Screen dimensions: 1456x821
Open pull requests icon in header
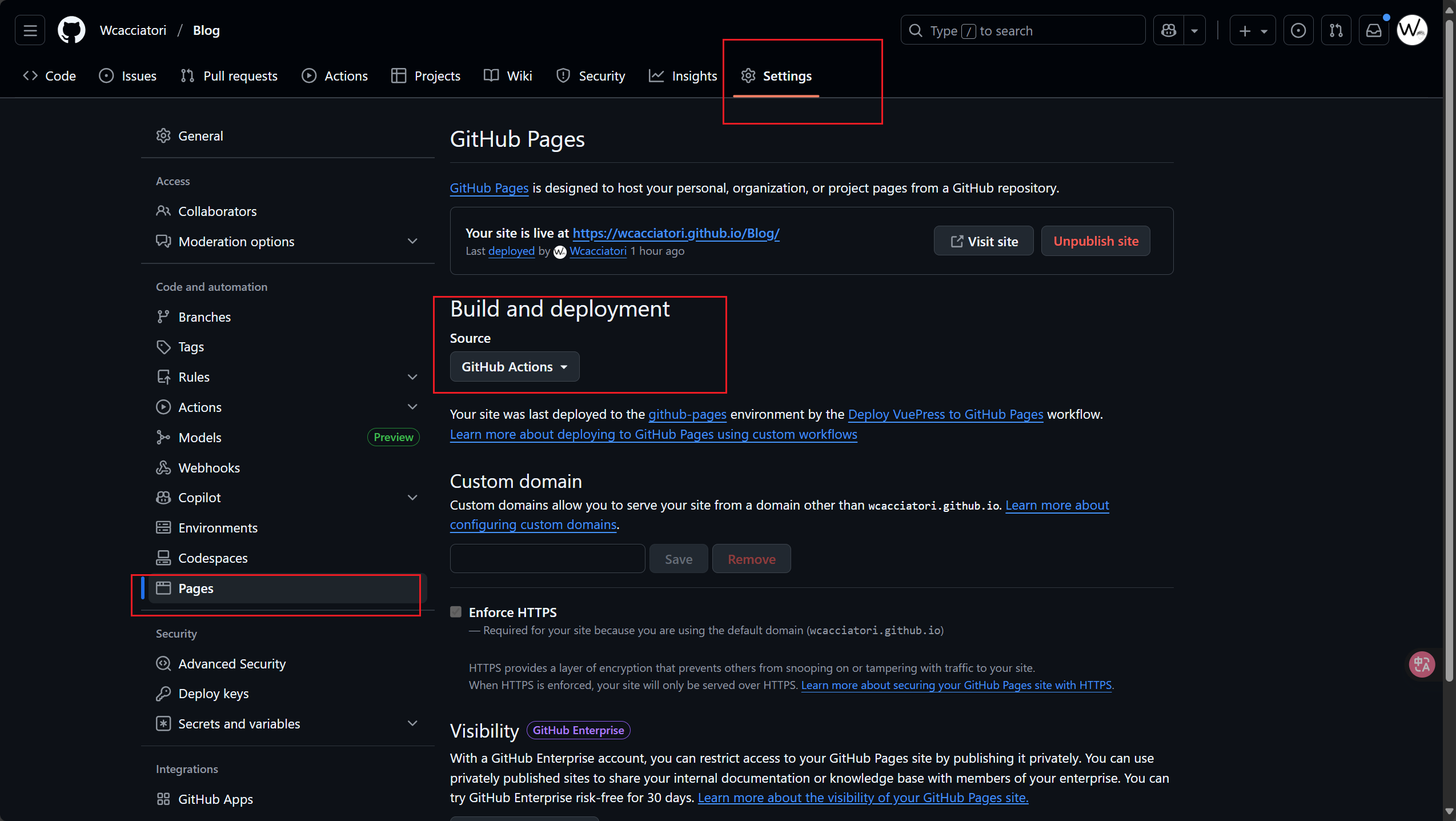click(1335, 30)
